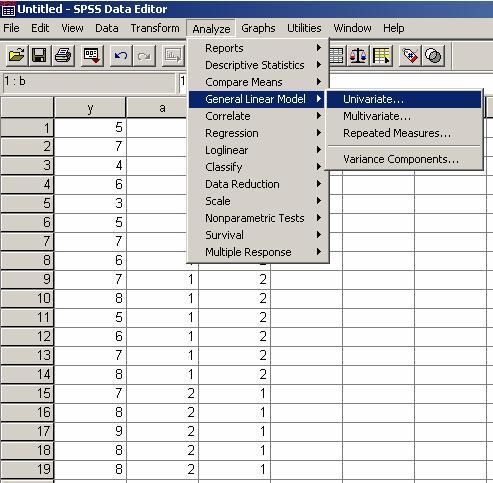Click the a cell in row 9
The width and height of the screenshot is (493, 483).
point(162,279)
